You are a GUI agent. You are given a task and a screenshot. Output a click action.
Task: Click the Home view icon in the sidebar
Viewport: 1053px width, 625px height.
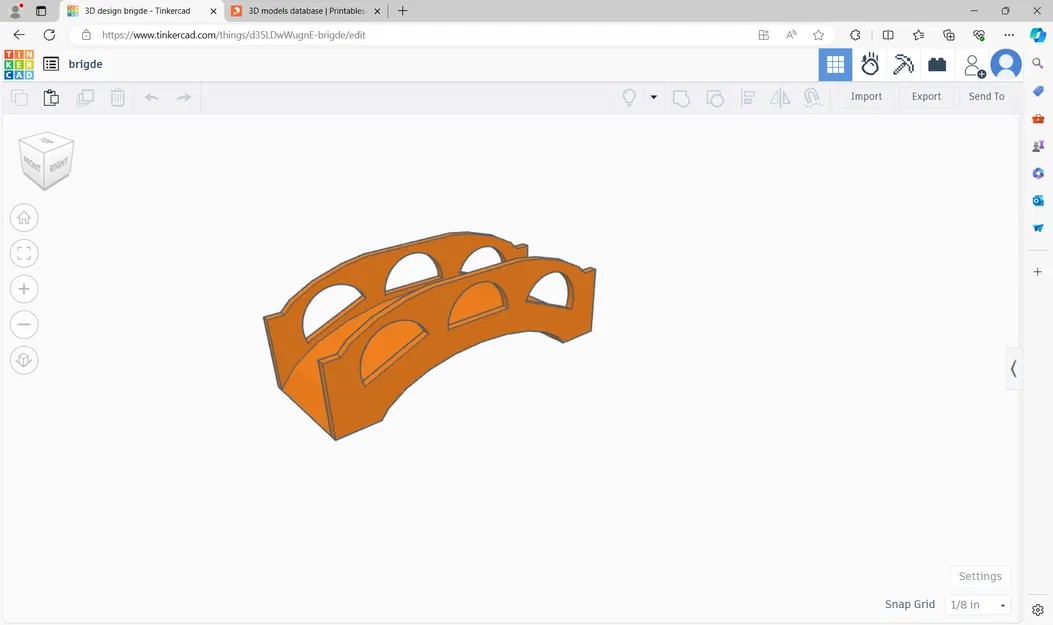coord(24,217)
